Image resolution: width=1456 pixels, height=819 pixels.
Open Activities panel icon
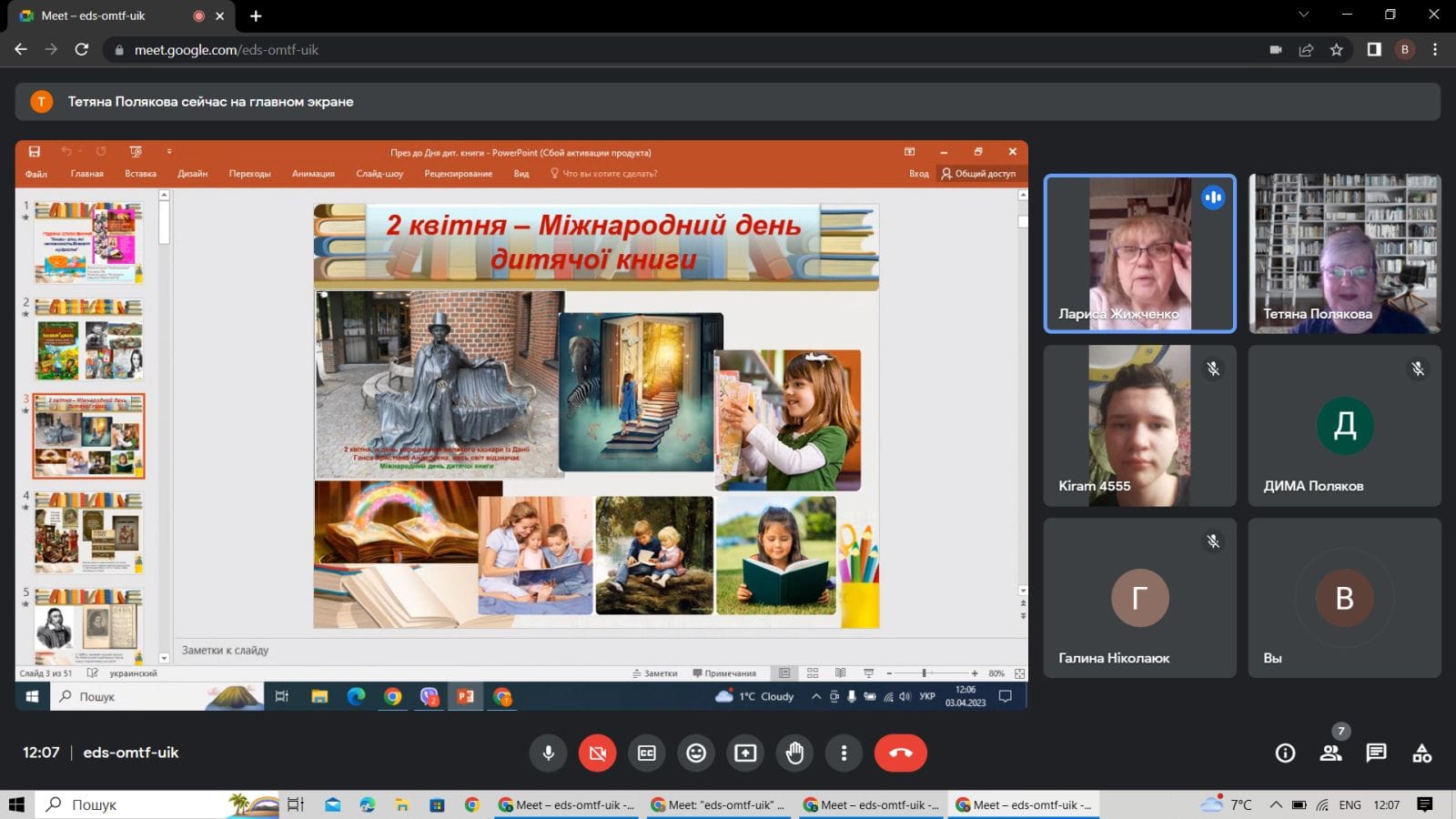[x=1421, y=753]
